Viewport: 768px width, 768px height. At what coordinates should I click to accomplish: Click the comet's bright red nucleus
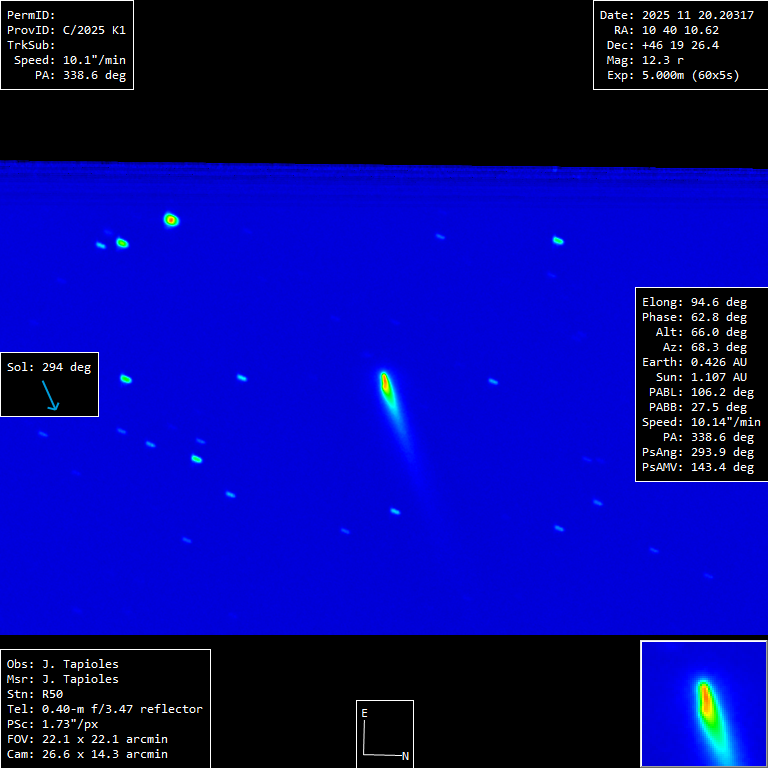(x=385, y=382)
